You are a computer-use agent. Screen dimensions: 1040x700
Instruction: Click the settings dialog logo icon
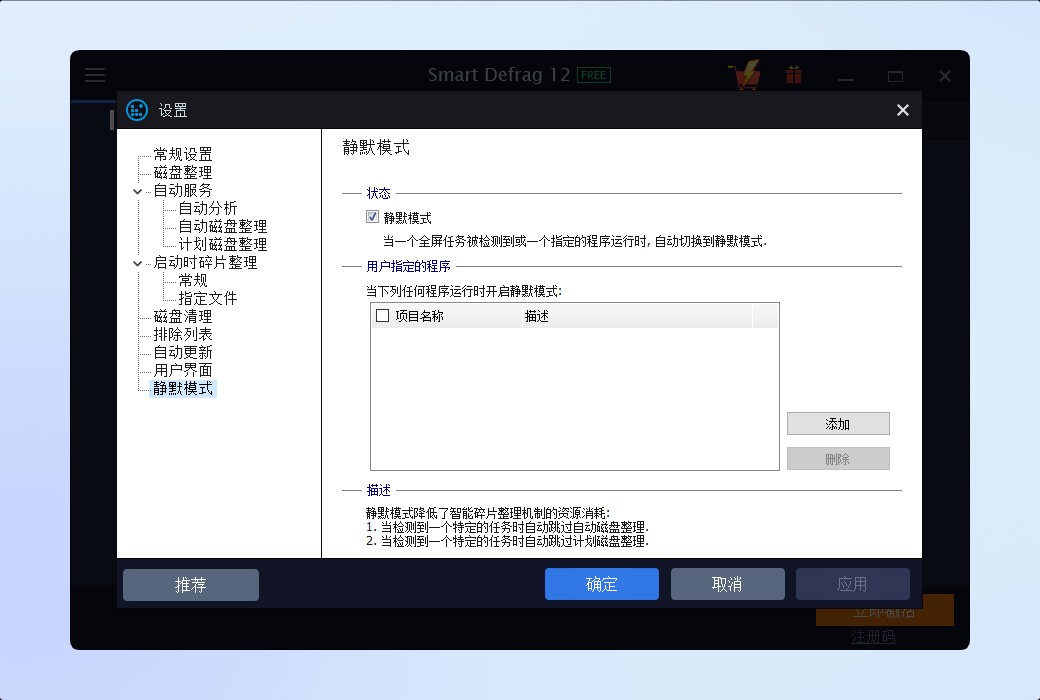tap(137, 110)
